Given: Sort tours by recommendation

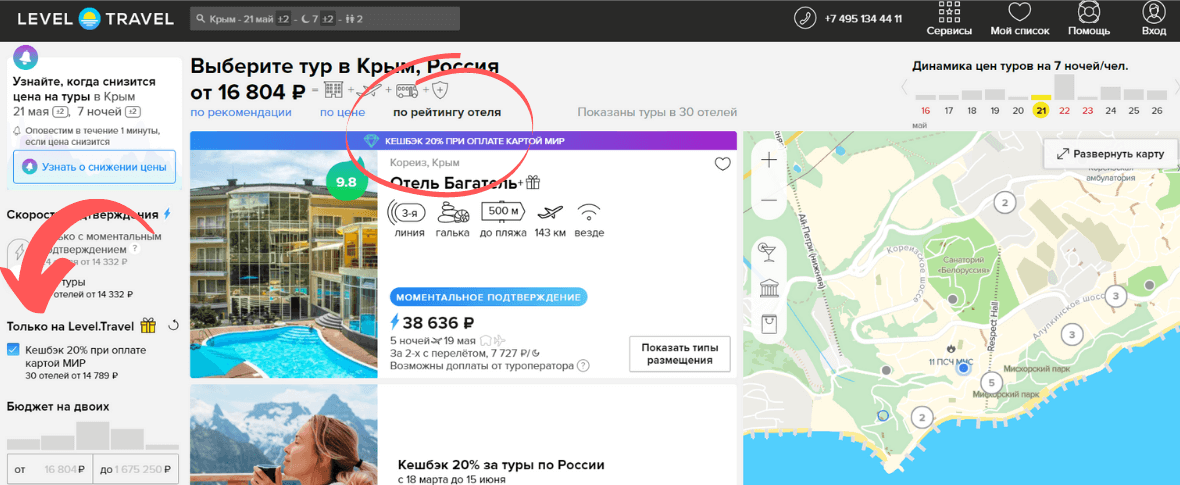Looking at the screenshot, I should 240,113.
